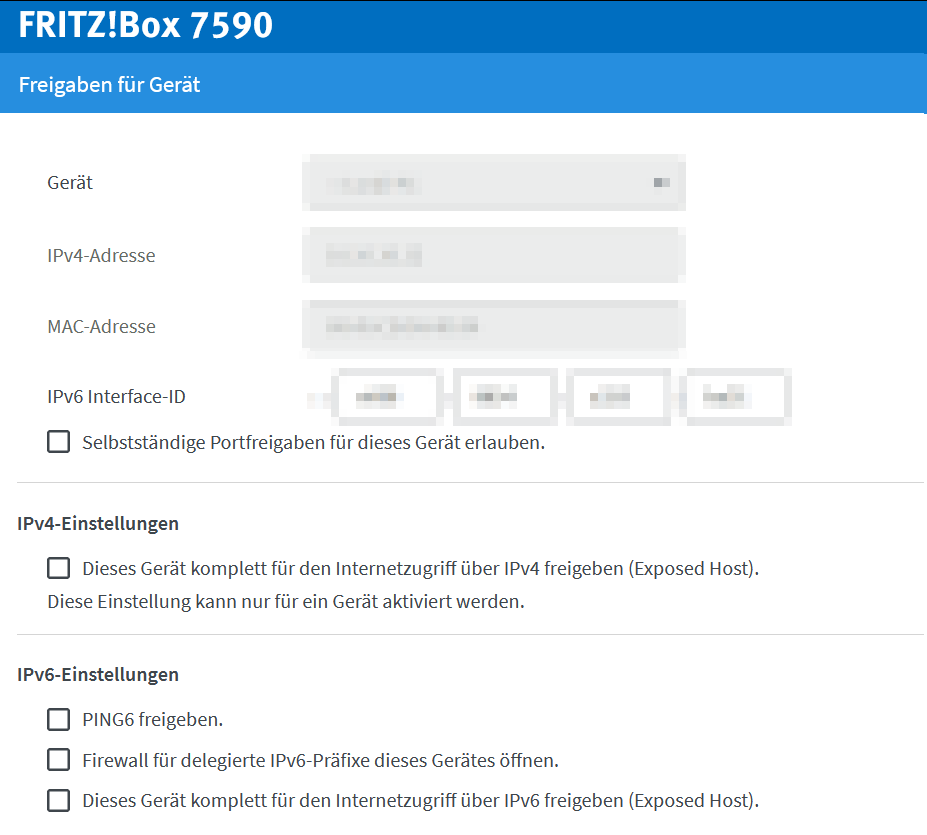Click the IPv4-Adresse label
Viewport: 927px width, 835px height.
coord(101,256)
